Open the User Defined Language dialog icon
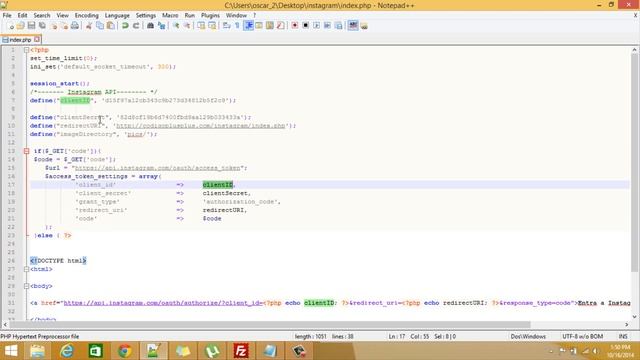640x360 pixels. [x=259, y=26]
